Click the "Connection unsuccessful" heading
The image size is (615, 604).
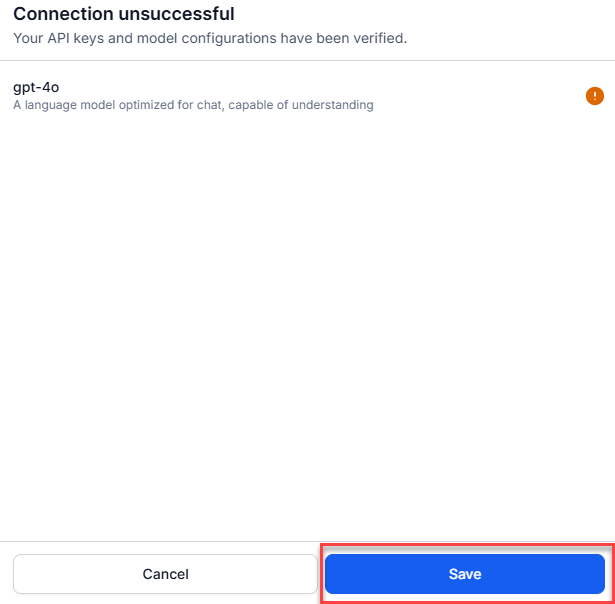coord(124,14)
